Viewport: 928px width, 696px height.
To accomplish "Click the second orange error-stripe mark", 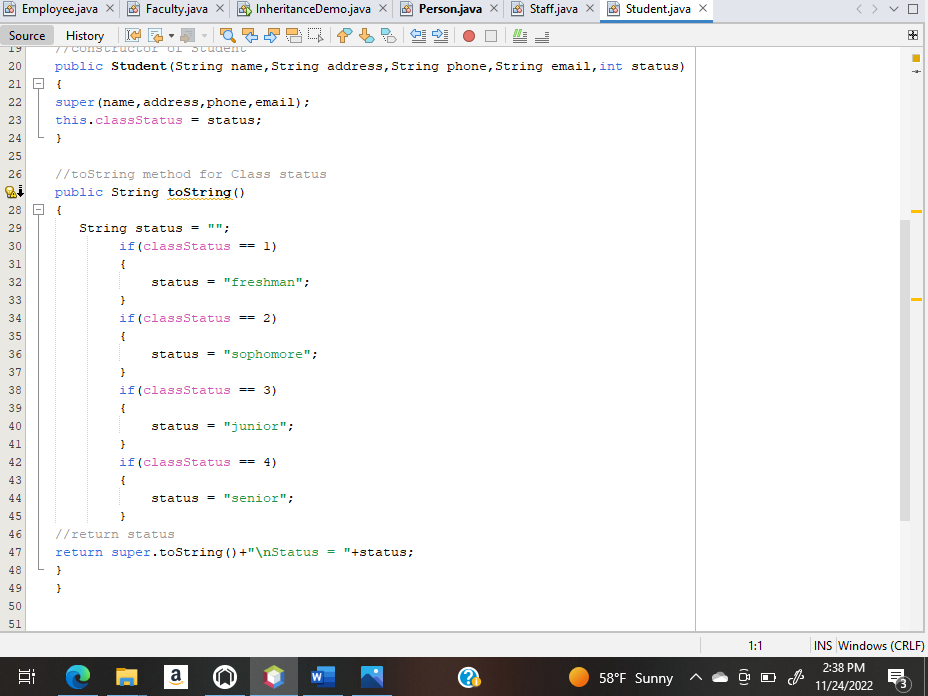I will (x=916, y=299).
